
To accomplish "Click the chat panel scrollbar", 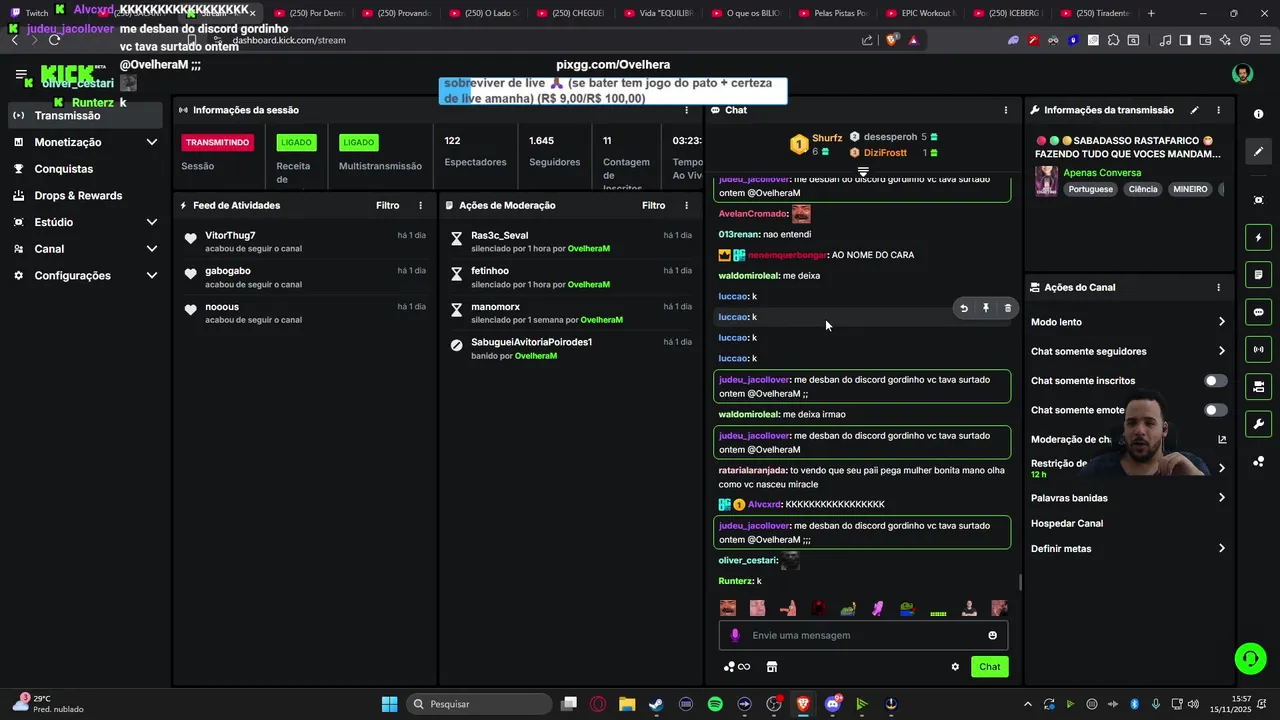I will (x=1019, y=582).
